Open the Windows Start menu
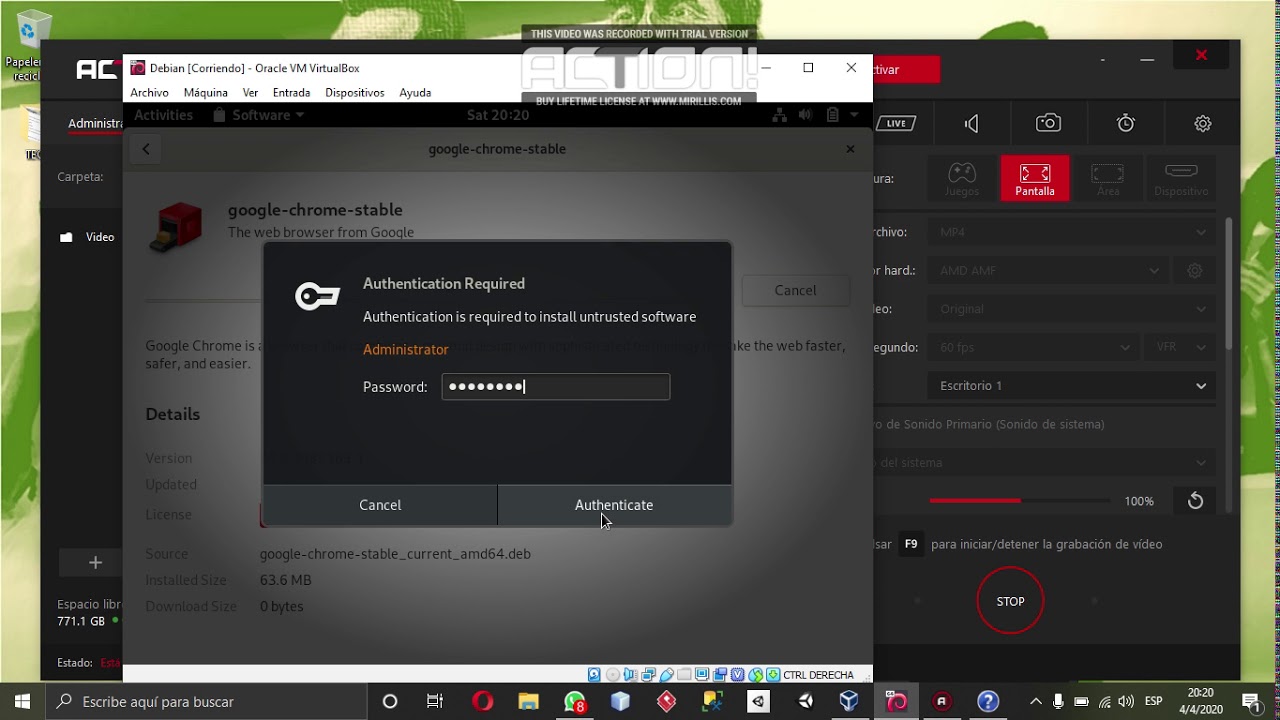Image resolution: width=1280 pixels, height=720 pixels. [x=22, y=701]
